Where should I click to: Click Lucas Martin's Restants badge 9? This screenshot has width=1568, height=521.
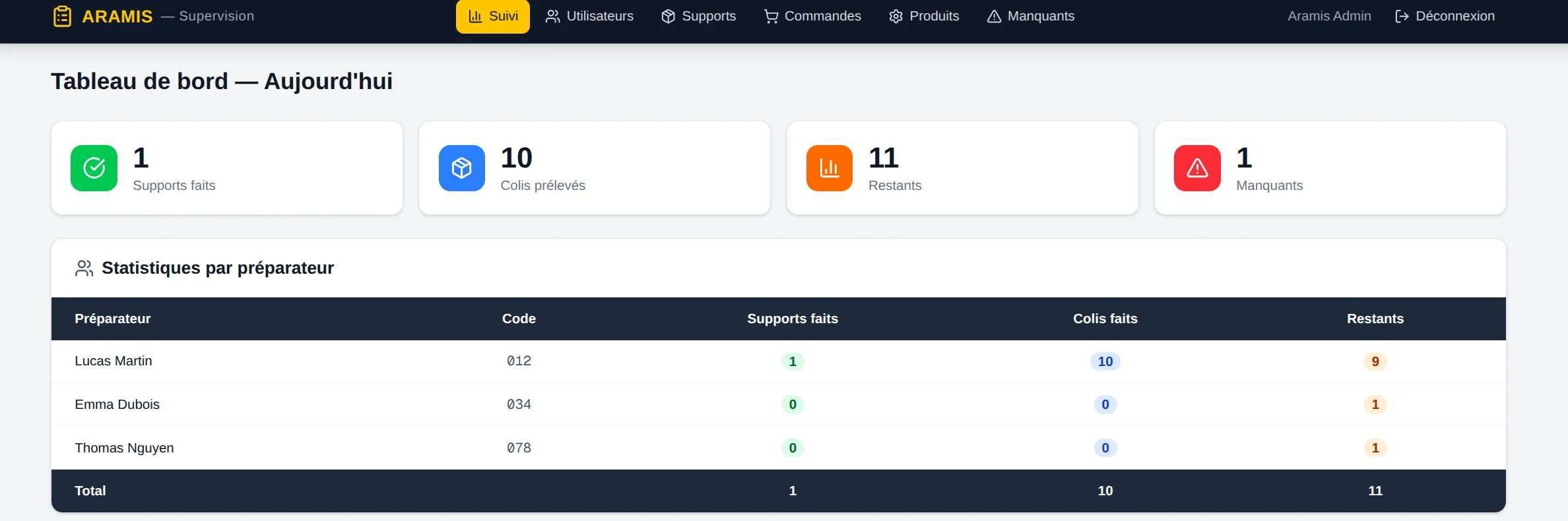pos(1375,361)
